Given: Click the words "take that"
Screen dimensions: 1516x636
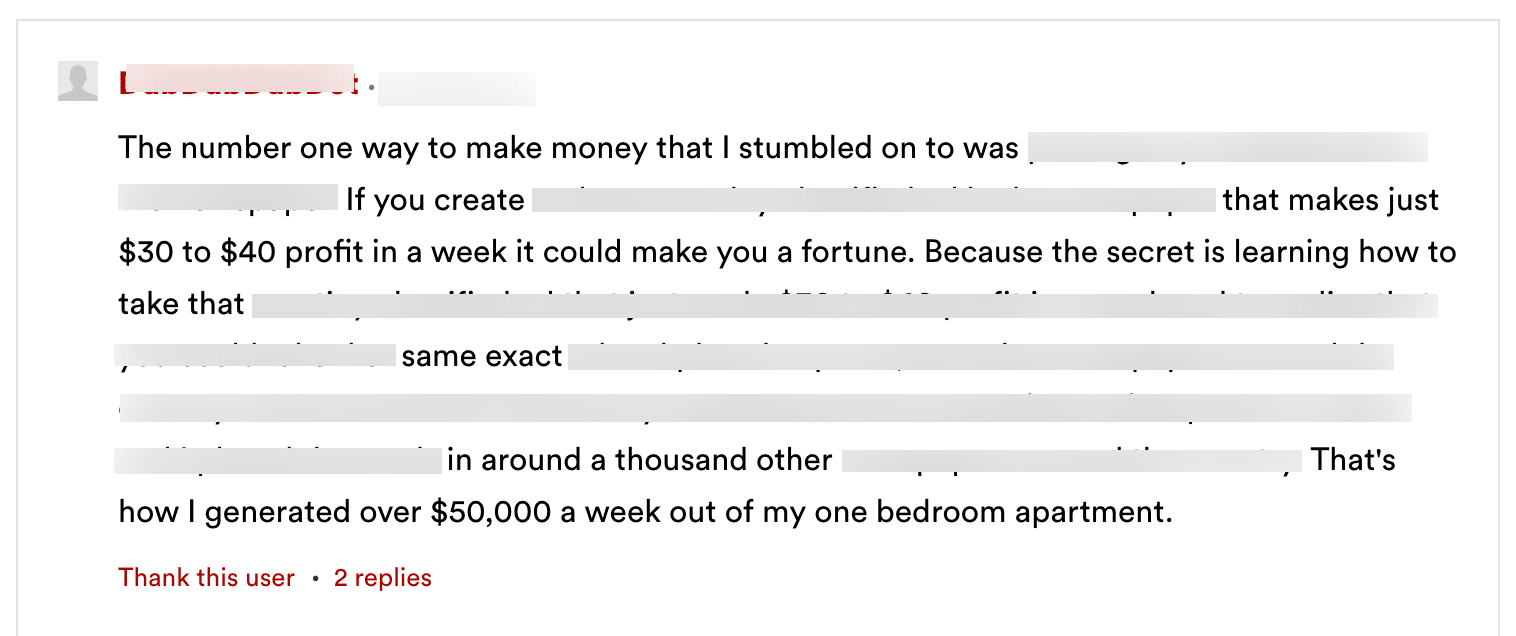Looking at the screenshot, I should 181,304.
